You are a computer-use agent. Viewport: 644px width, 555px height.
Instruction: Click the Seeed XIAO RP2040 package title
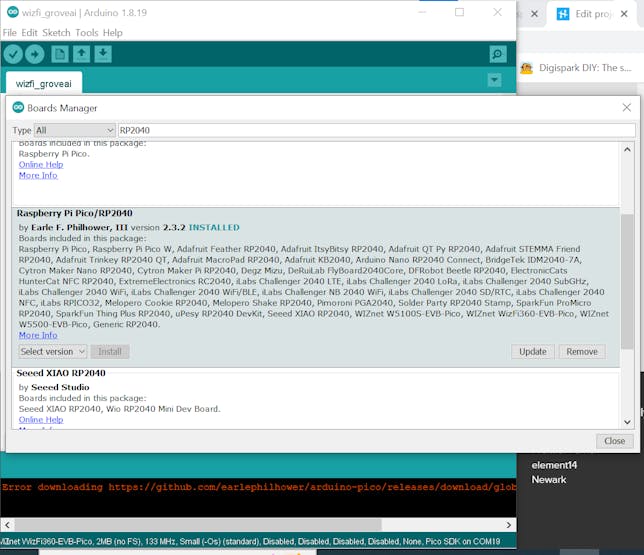point(61,373)
